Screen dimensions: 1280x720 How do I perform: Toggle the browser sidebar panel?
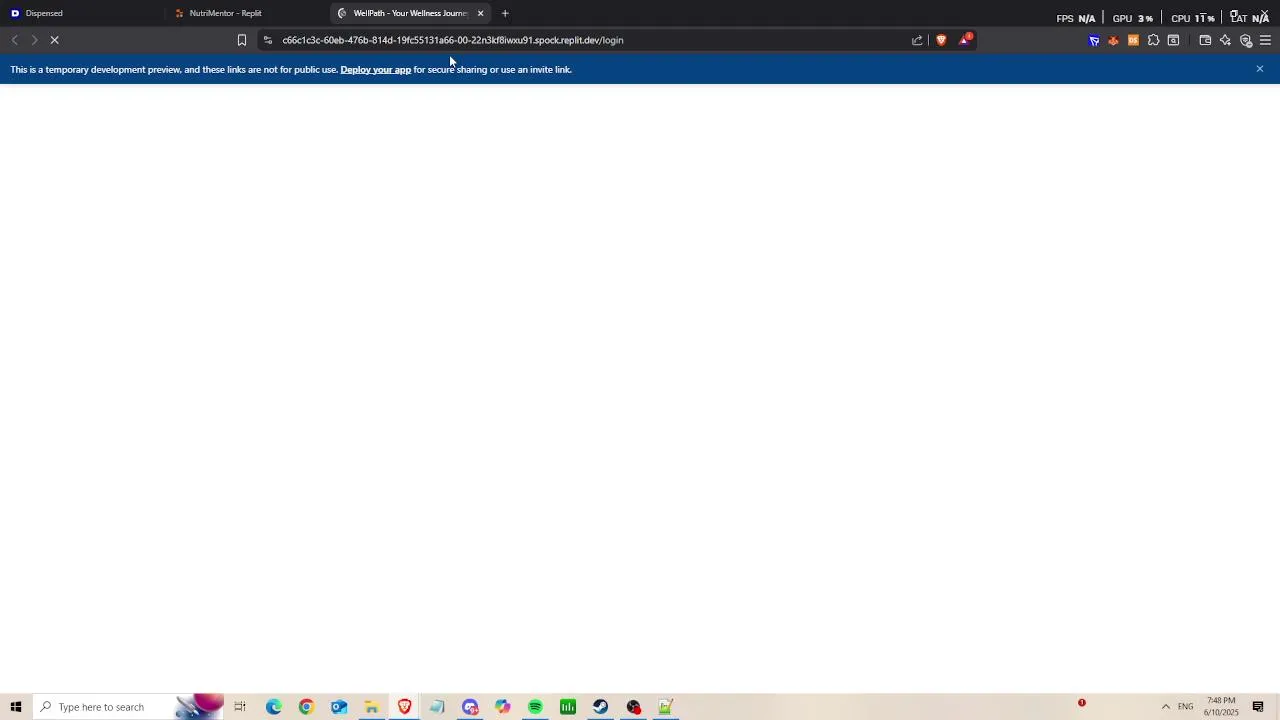click(1173, 41)
